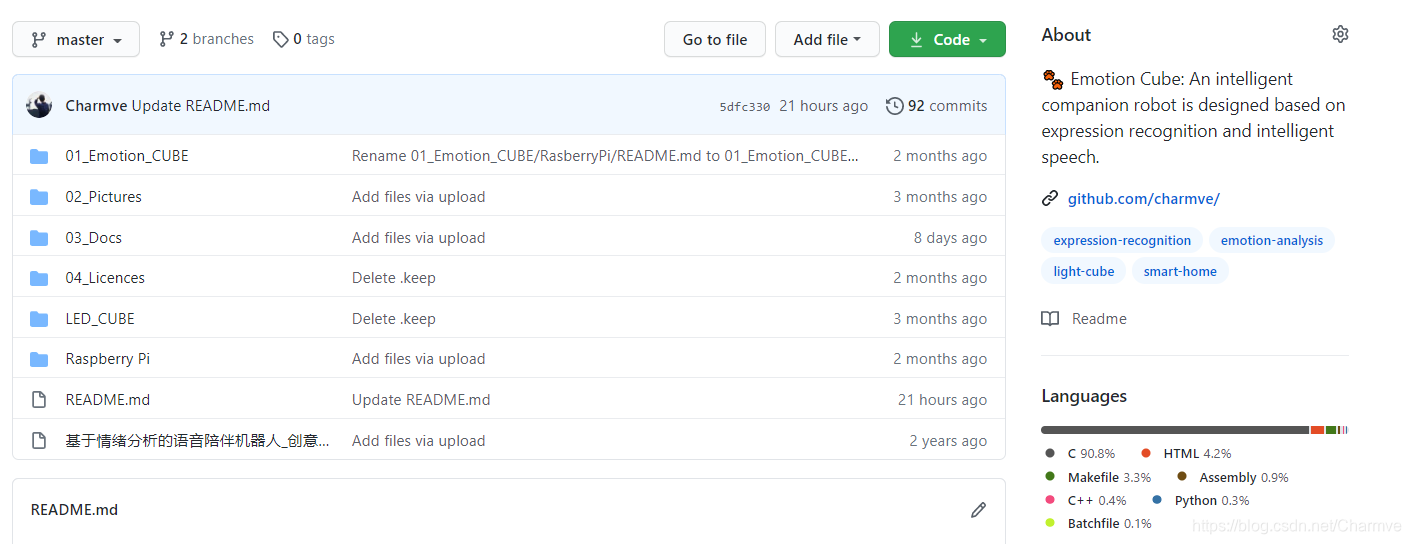Image resolution: width=1411 pixels, height=544 pixels.
Task: Open the latest commit message Update README.md in header
Action: pyautogui.click(x=201, y=106)
